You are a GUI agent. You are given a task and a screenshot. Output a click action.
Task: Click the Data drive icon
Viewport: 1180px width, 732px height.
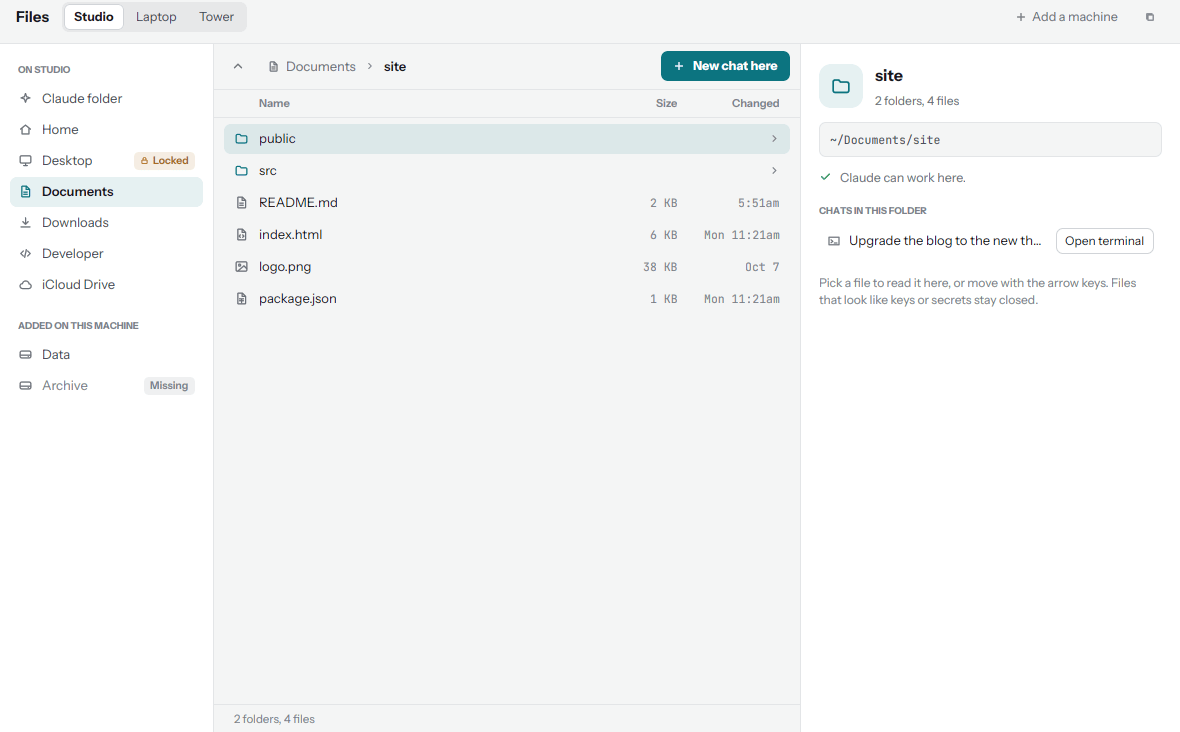(x=26, y=354)
